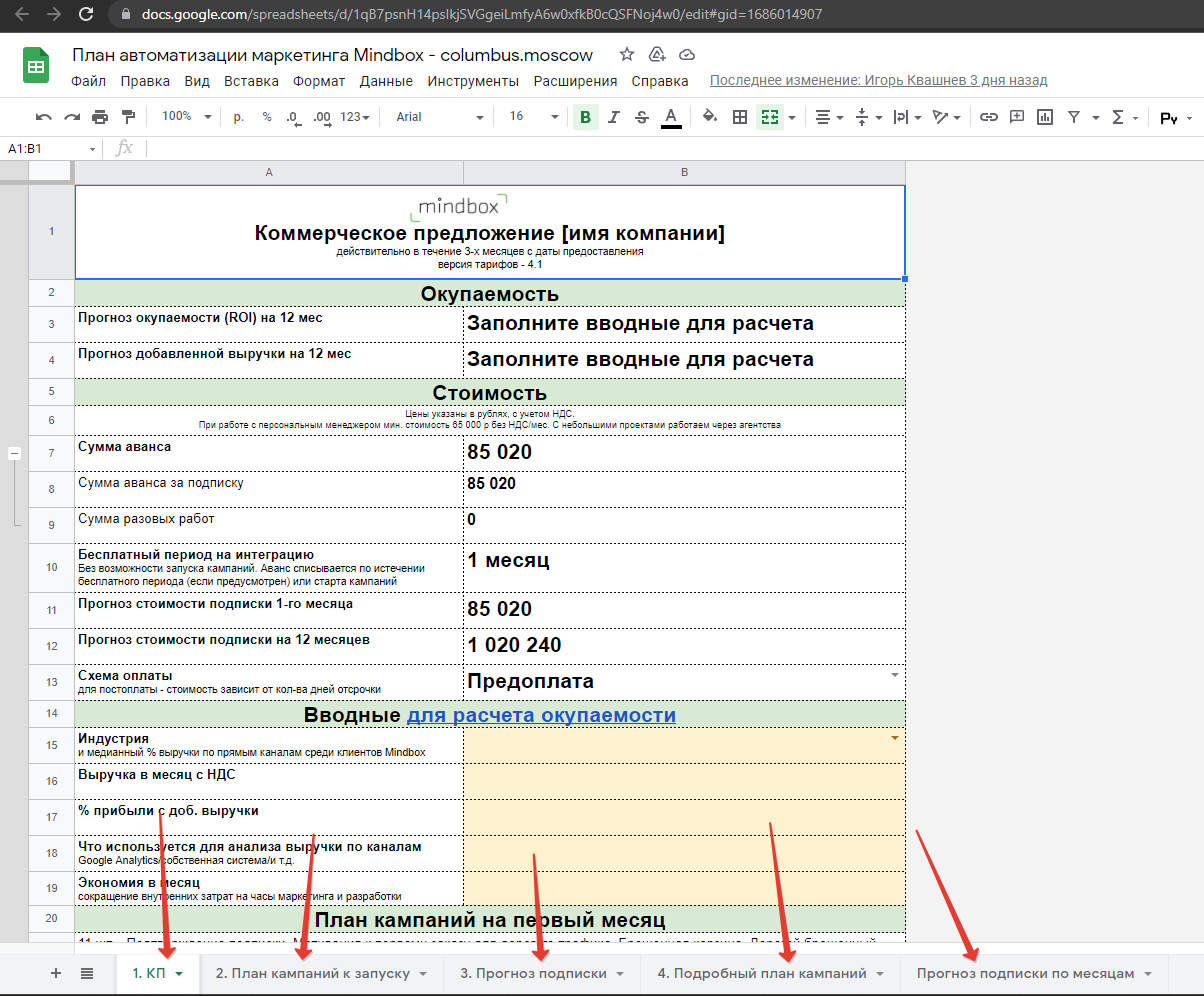Click the insert link icon
This screenshot has width=1204, height=996.
click(988, 117)
